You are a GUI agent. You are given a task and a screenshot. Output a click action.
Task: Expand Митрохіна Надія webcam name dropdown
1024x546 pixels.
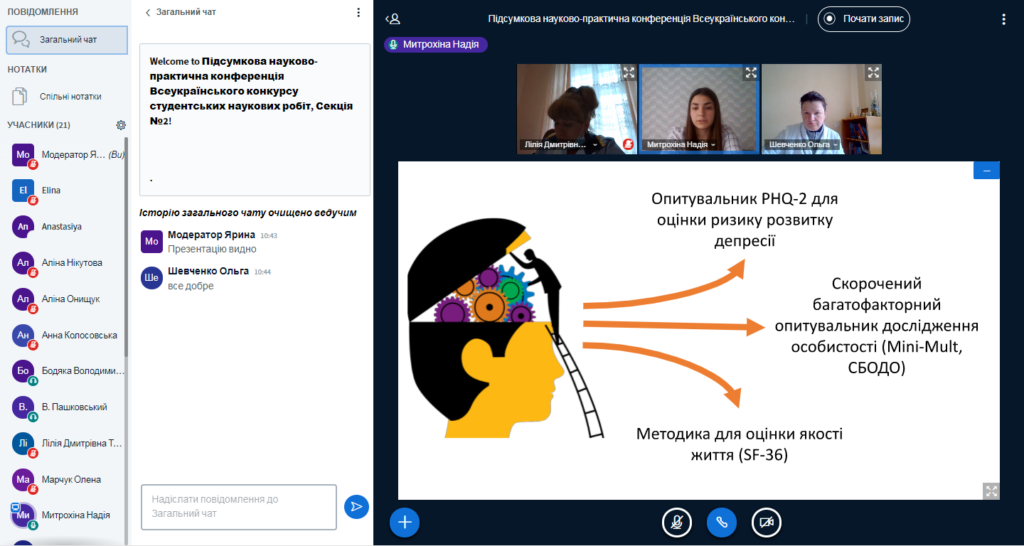pyautogui.click(x=713, y=145)
